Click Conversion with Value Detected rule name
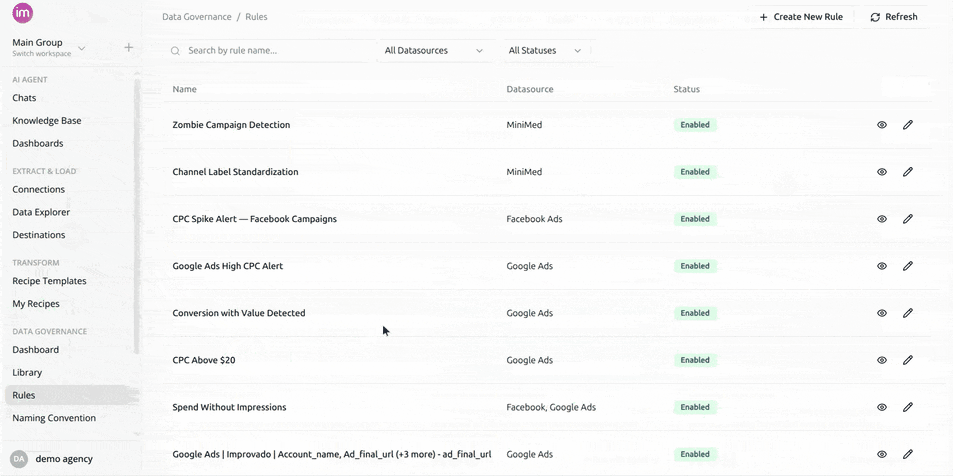 point(239,313)
